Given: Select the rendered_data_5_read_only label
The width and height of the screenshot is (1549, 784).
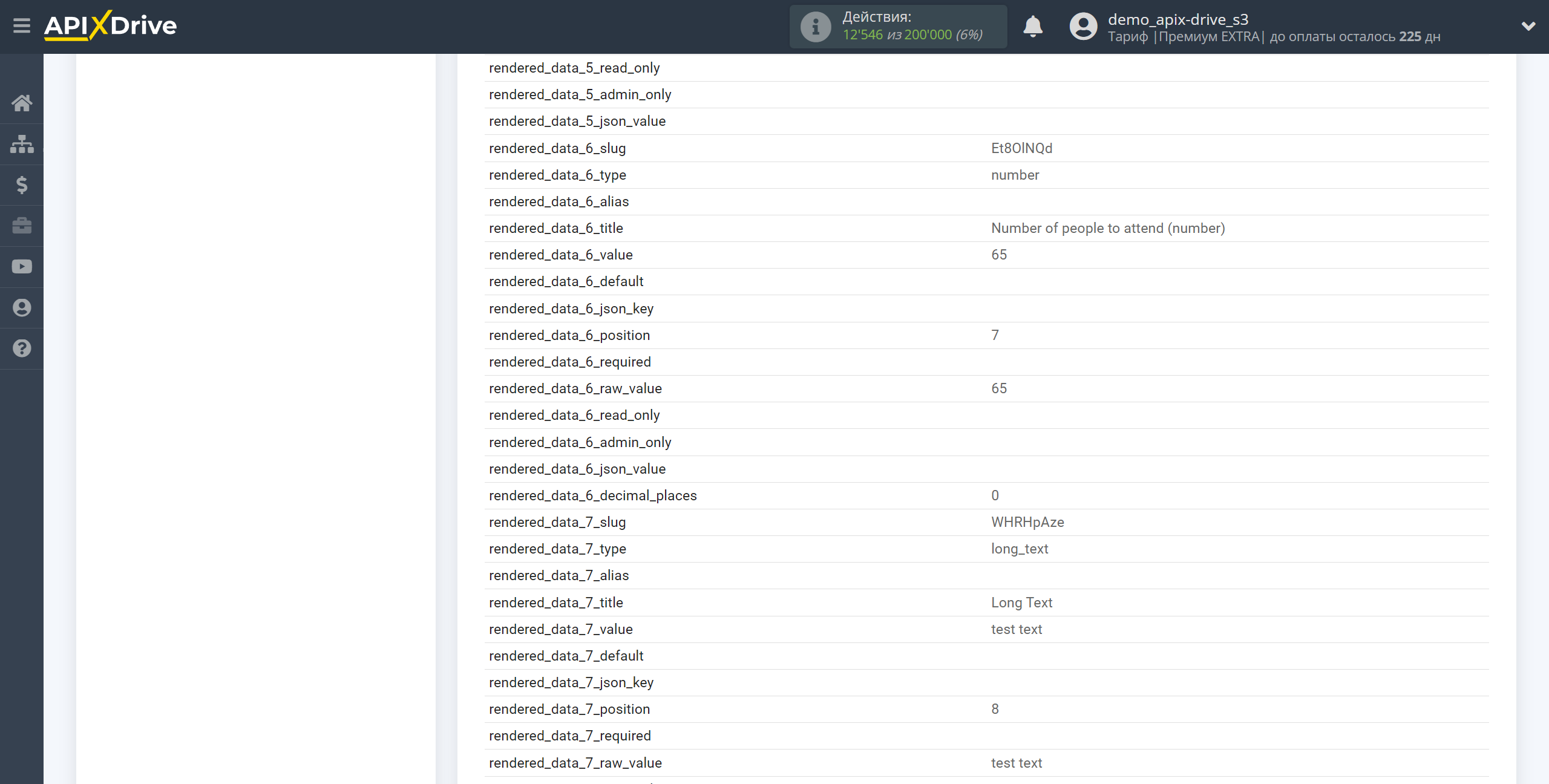Looking at the screenshot, I should click(x=574, y=68).
